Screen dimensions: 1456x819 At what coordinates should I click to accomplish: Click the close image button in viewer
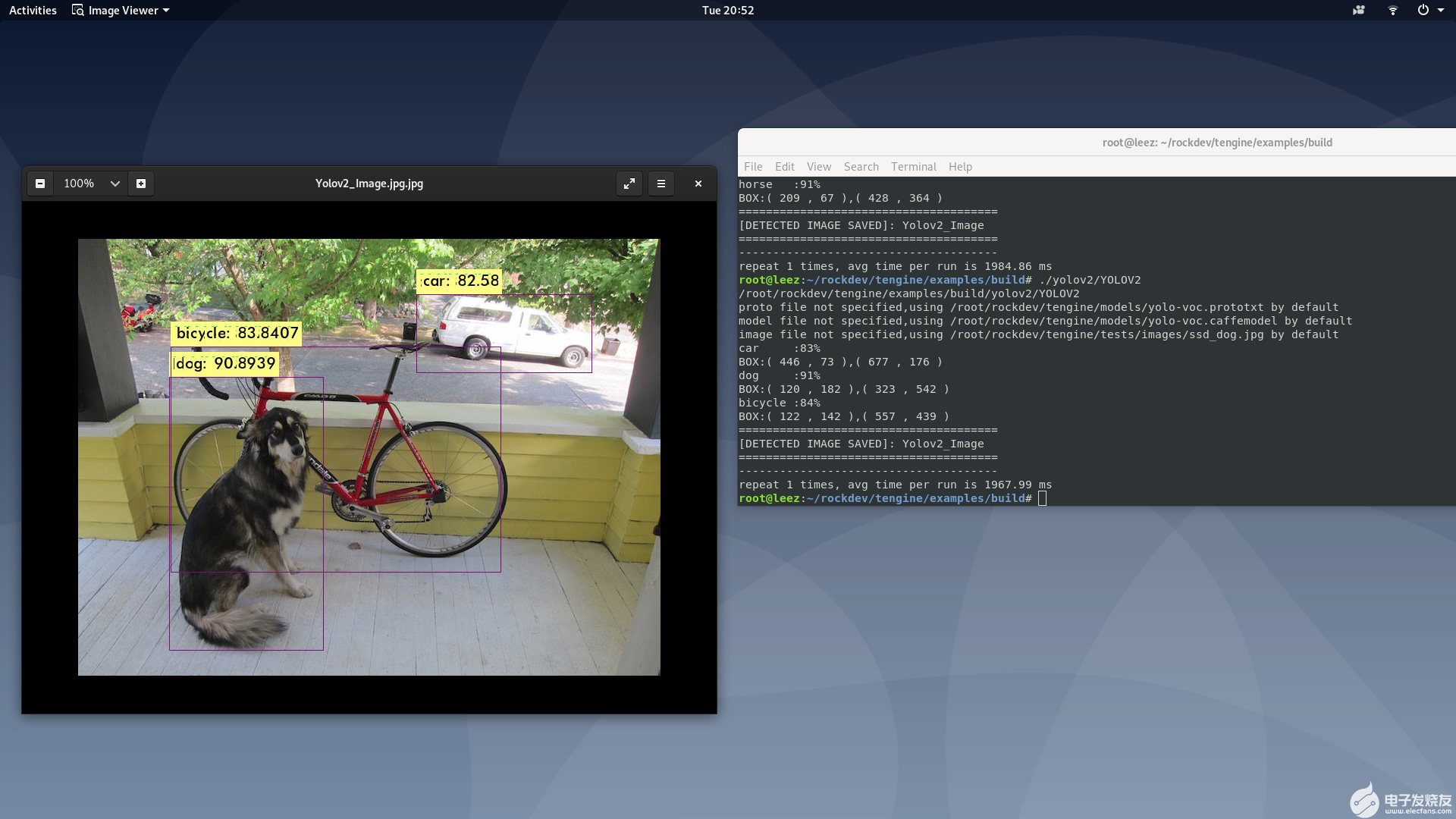point(698,183)
